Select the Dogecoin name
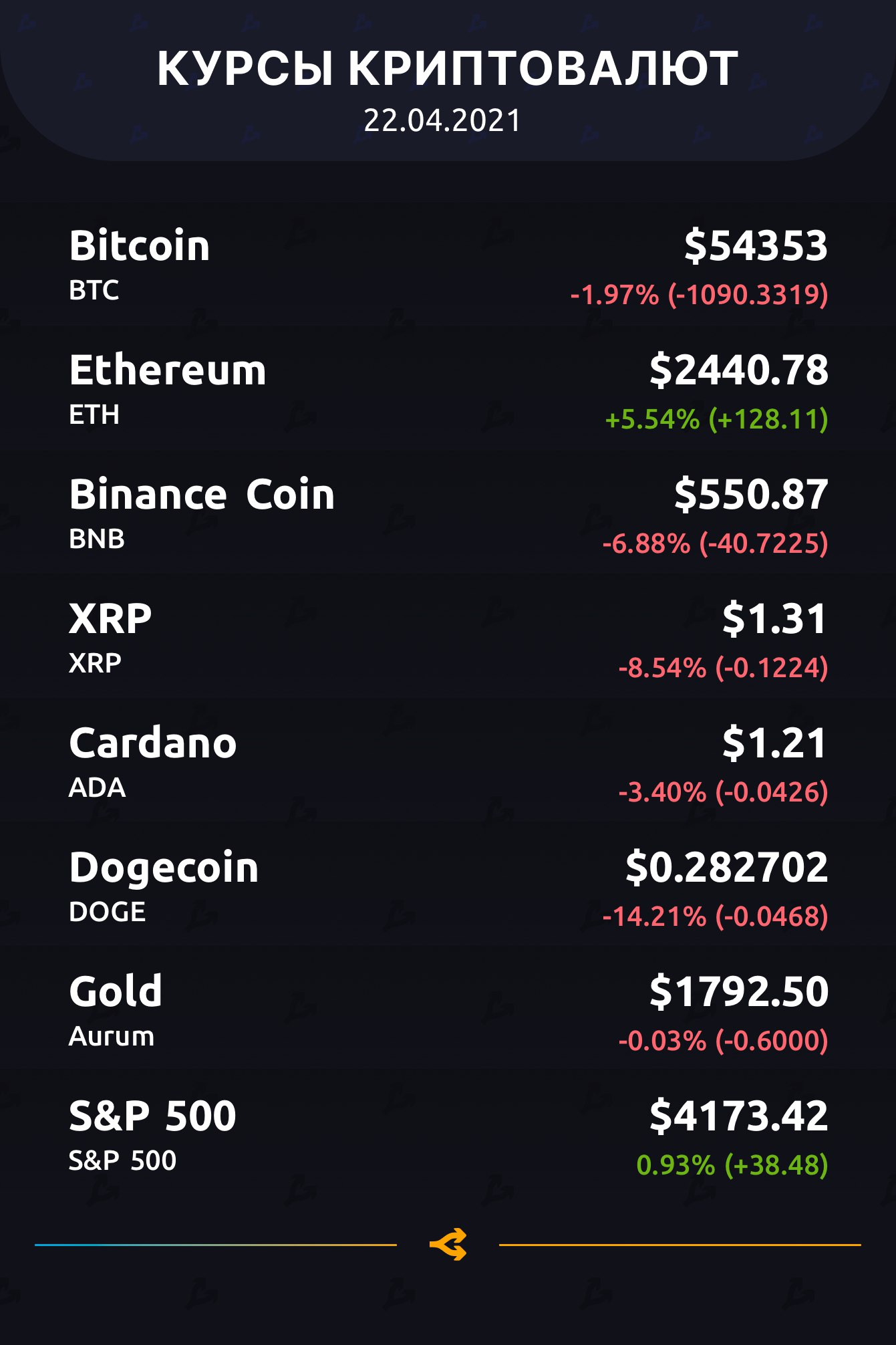896x1345 pixels. [164, 867]
